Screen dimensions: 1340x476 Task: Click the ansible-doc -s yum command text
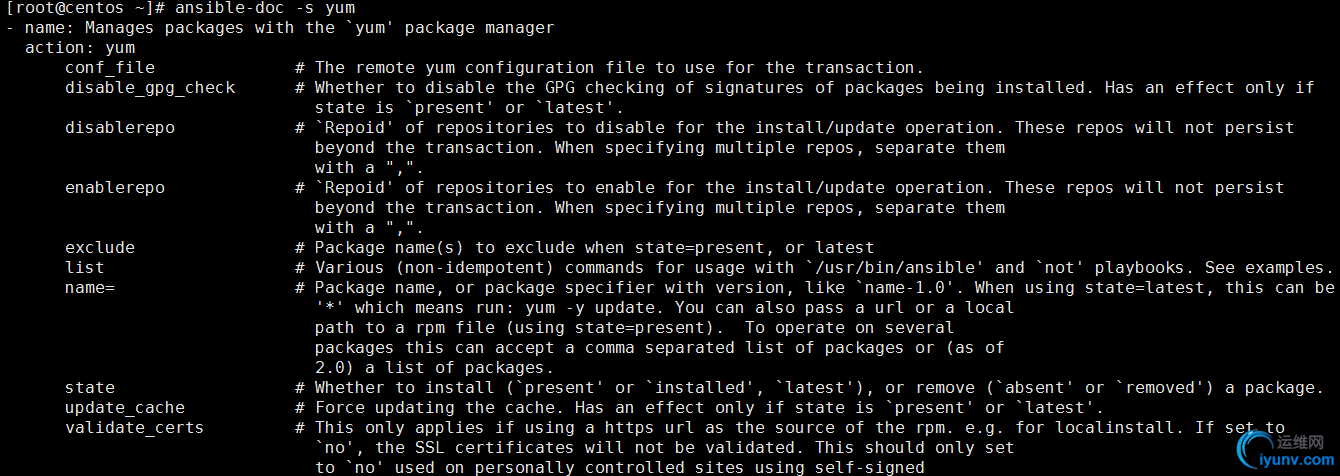[265, 8]
